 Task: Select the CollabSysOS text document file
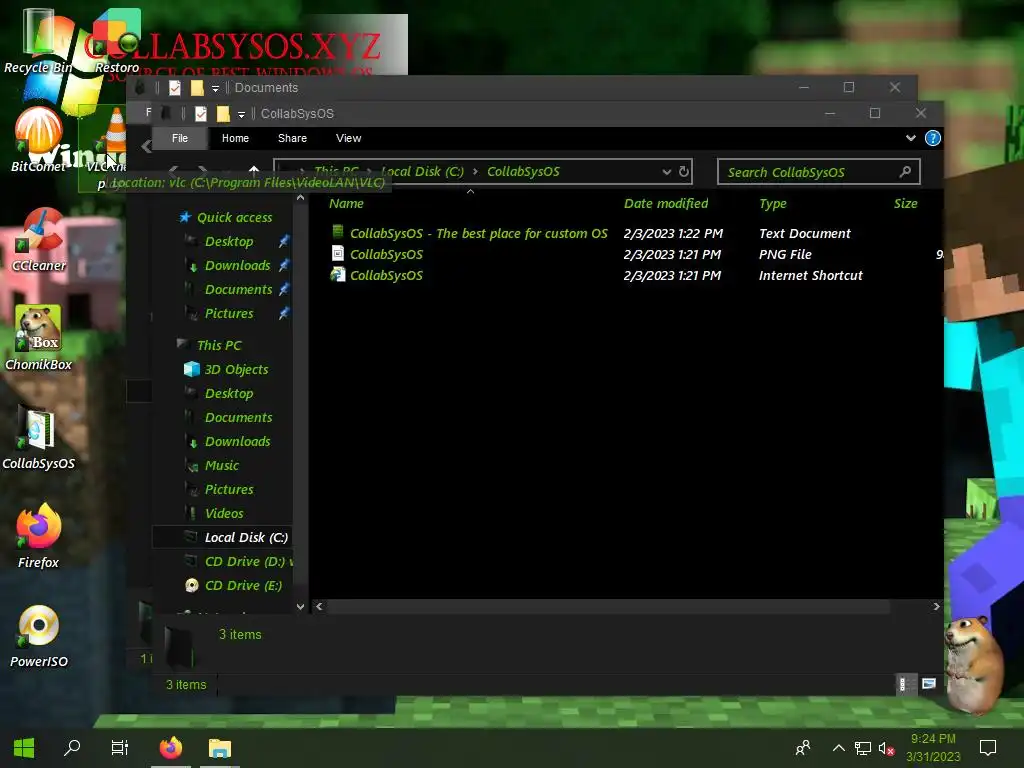click(x=479, y=233)
